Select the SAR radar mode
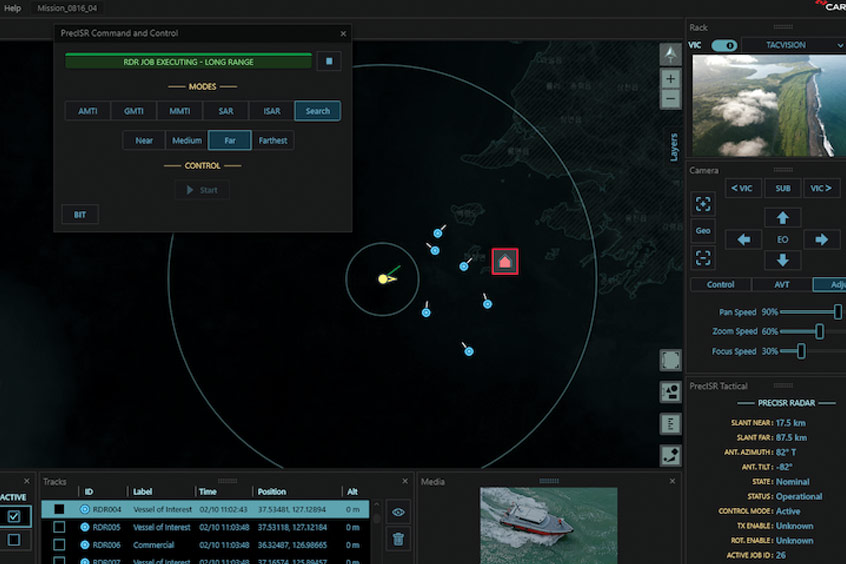Viewport: 846px width, 564px height. tap(225, 111)
